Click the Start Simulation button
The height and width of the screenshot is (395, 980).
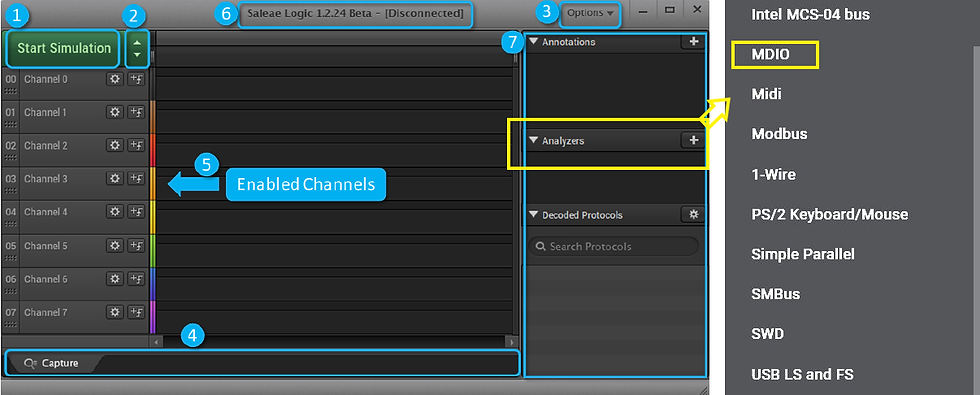click(63, 49)
